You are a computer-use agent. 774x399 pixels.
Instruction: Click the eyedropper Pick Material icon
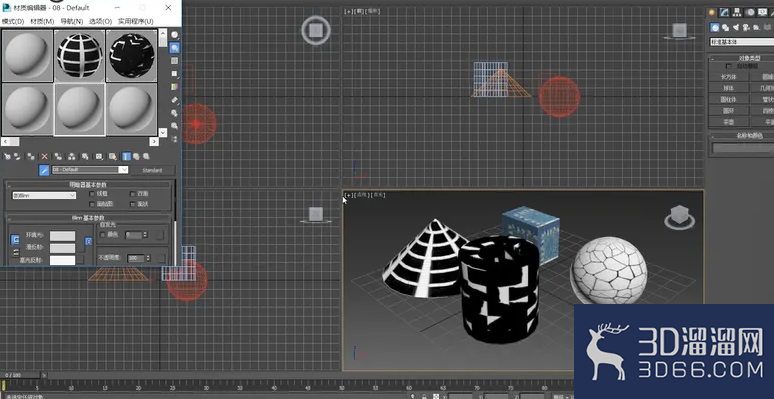pos(44,170)
